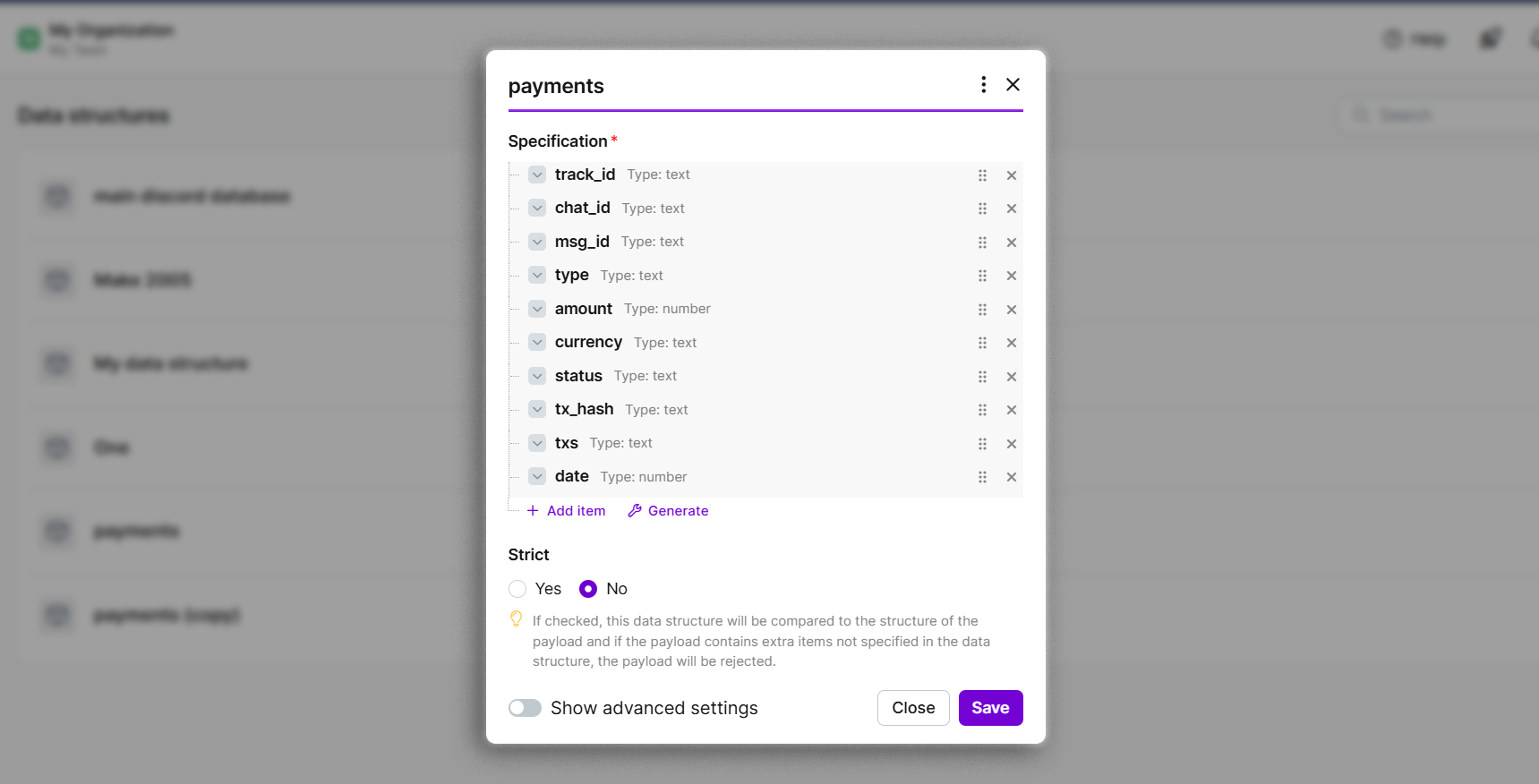Select Yes for the Strict option
The width and height of the screenshot is (1539, 784).
click(517, 589)
